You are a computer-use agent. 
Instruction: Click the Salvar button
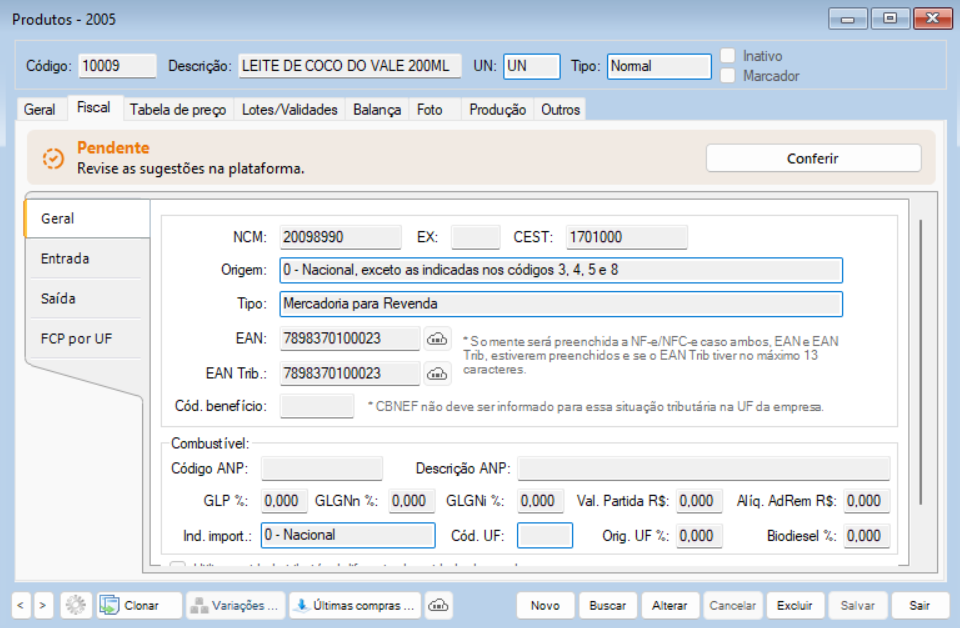(x=857, y=605)
